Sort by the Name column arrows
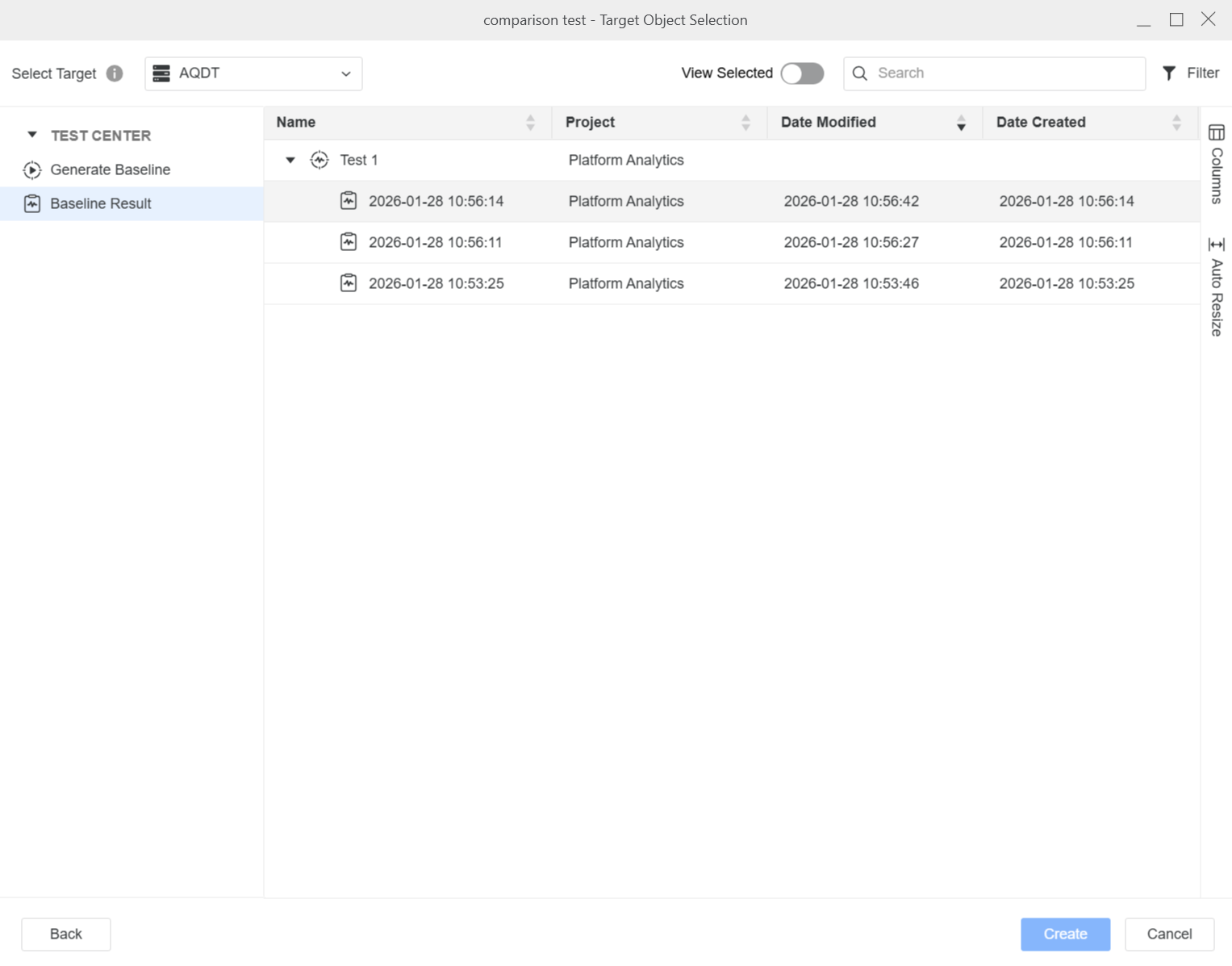Viewport: 1232px width, 966px height. 530,123
